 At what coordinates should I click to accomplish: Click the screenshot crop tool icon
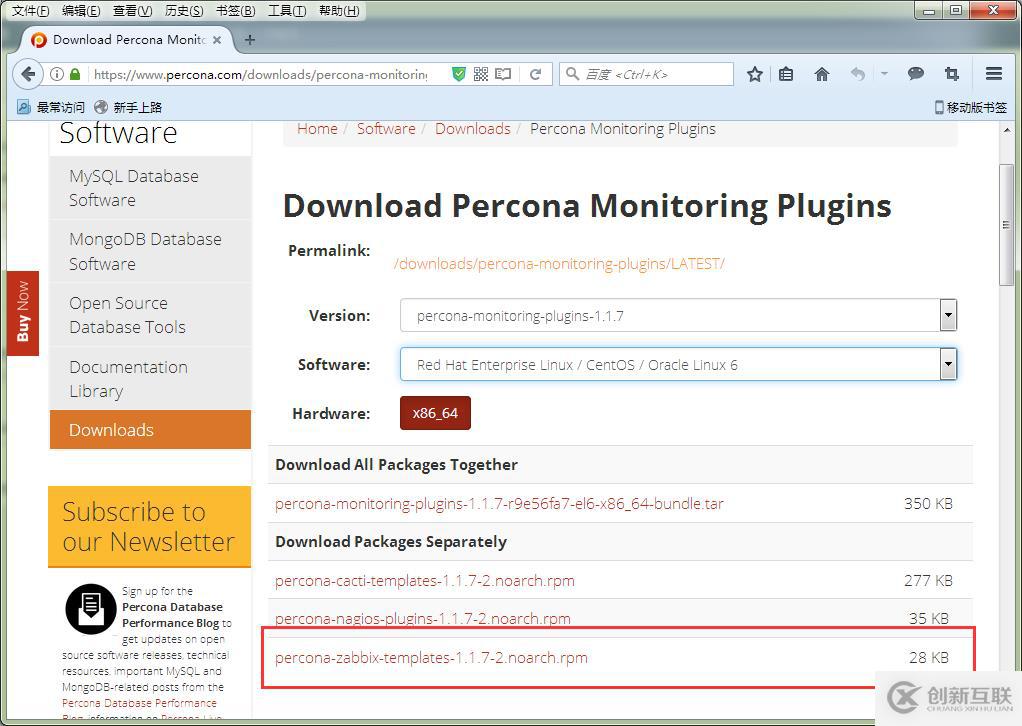(951, 73)
